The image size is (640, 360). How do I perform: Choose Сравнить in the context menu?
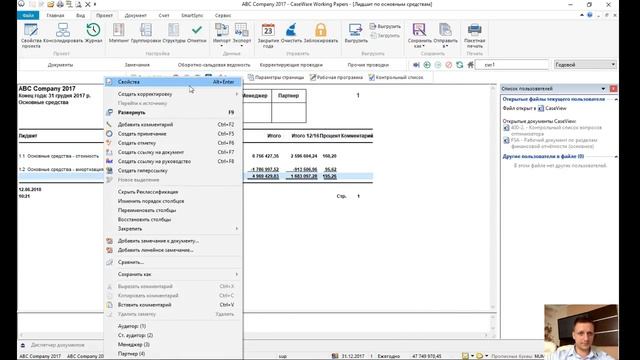coord(173,262)
